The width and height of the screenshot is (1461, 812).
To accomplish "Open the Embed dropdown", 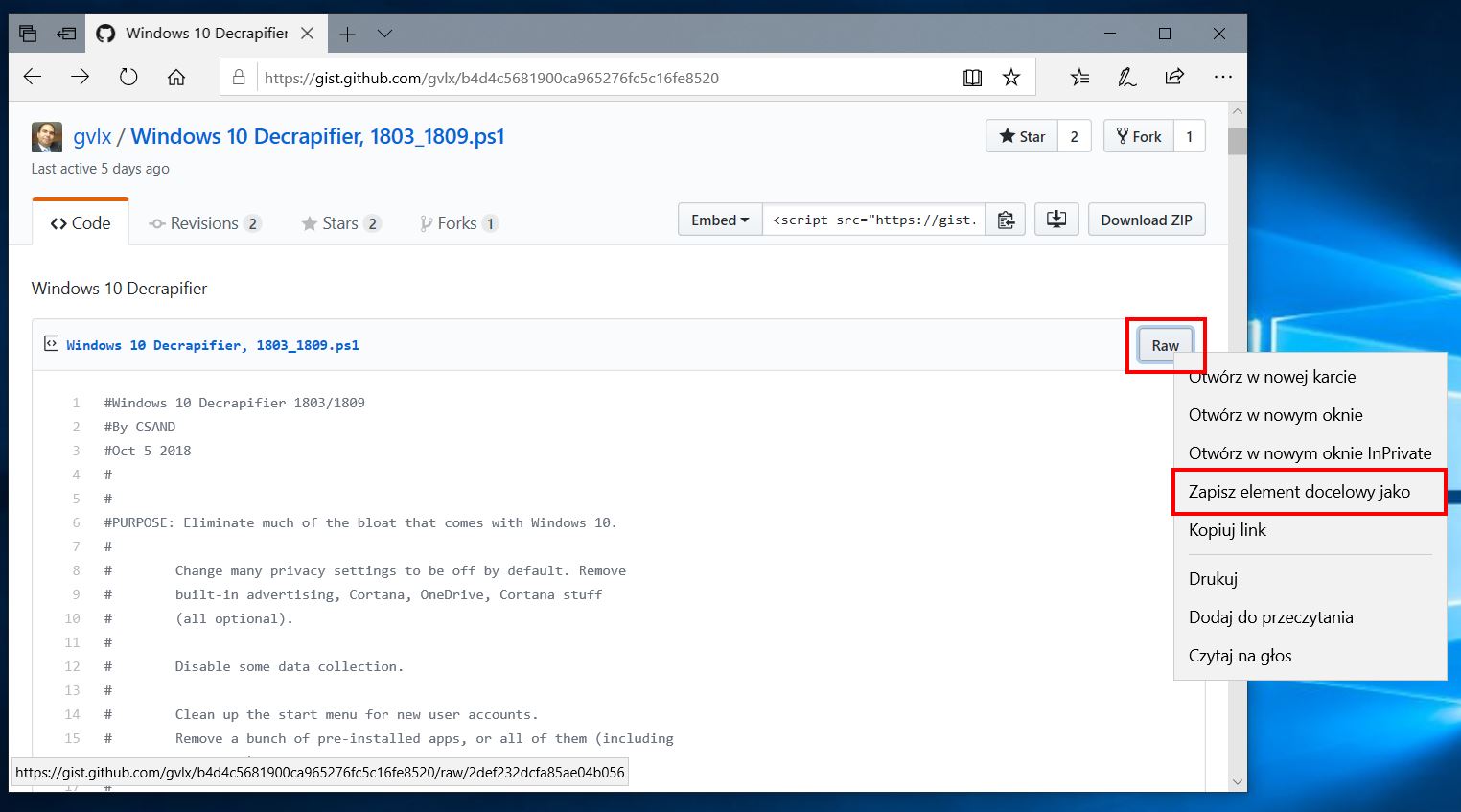I will (x=720, y=220).
